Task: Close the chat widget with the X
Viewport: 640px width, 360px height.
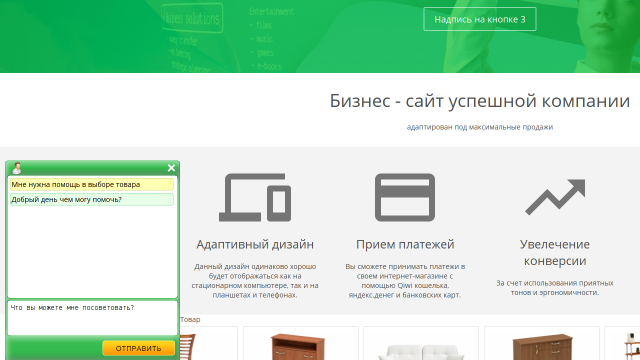Action: [x=171, y=168]
